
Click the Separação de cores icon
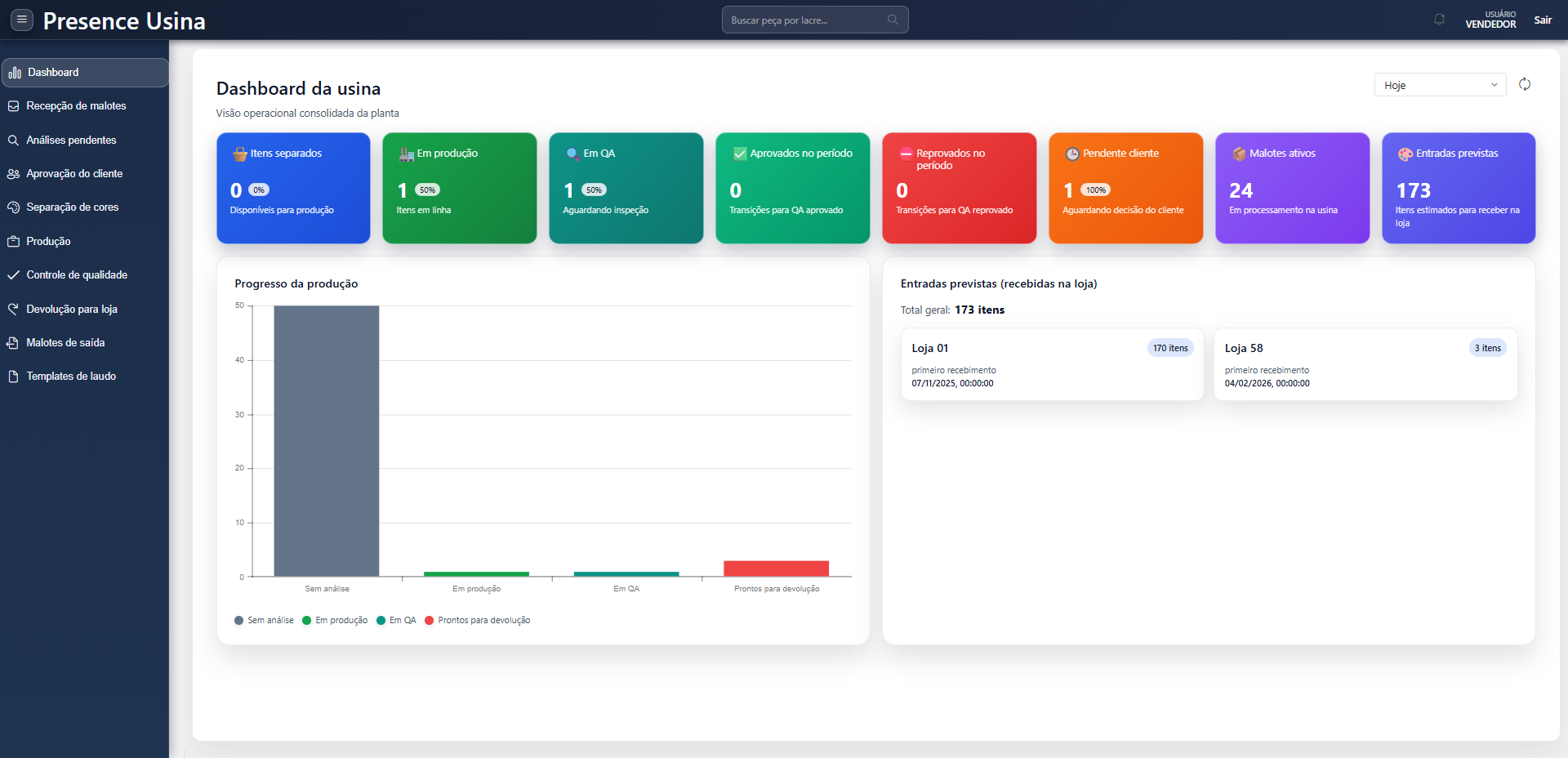click(13, 207)
